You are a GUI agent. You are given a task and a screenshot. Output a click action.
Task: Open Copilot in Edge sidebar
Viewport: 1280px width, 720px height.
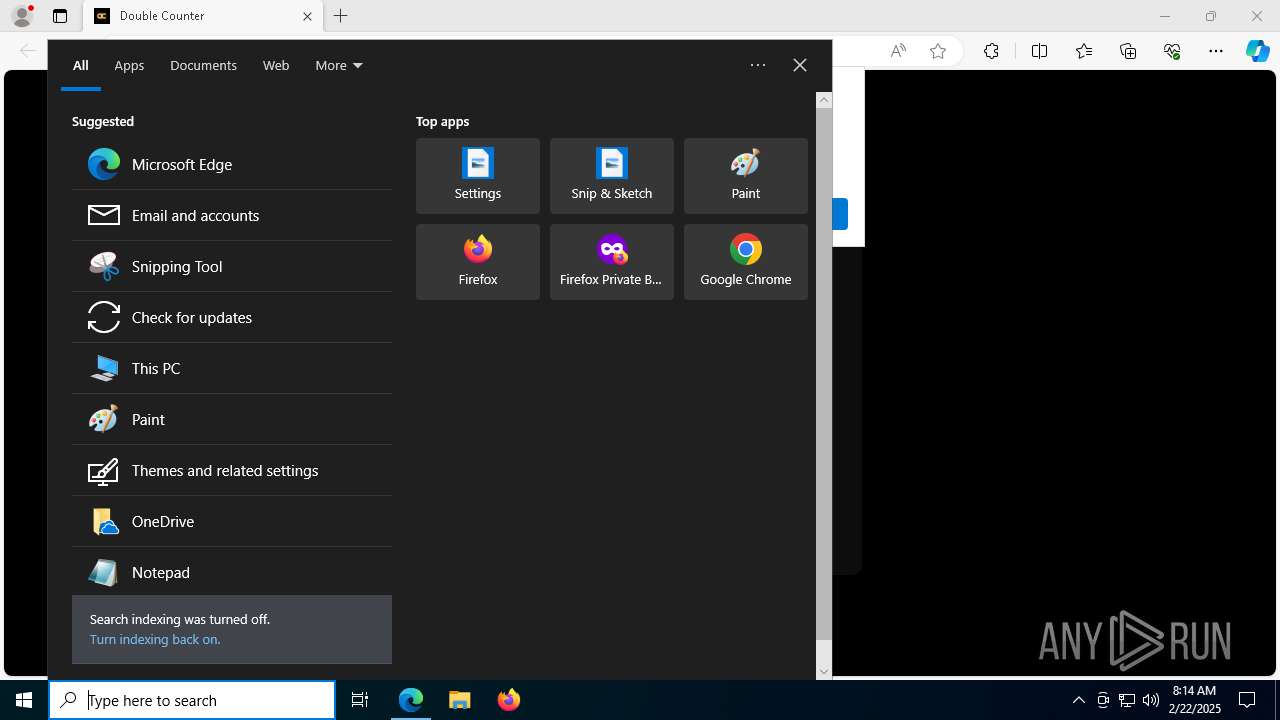[x=1258, y=51]
